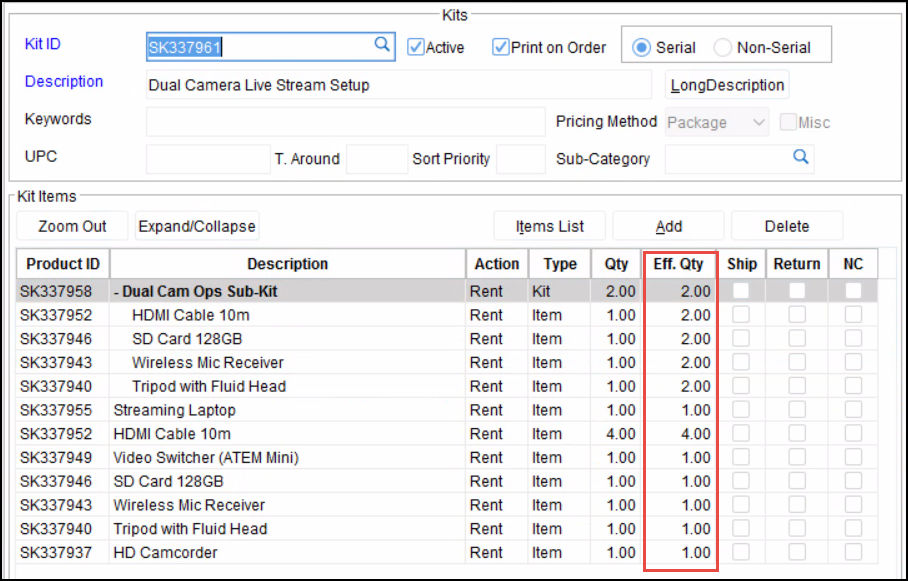Click the Kit ID search magnifier icon
Image resolution: width=908 pixels, height=581 pixels.
click(x=382, y=45)
